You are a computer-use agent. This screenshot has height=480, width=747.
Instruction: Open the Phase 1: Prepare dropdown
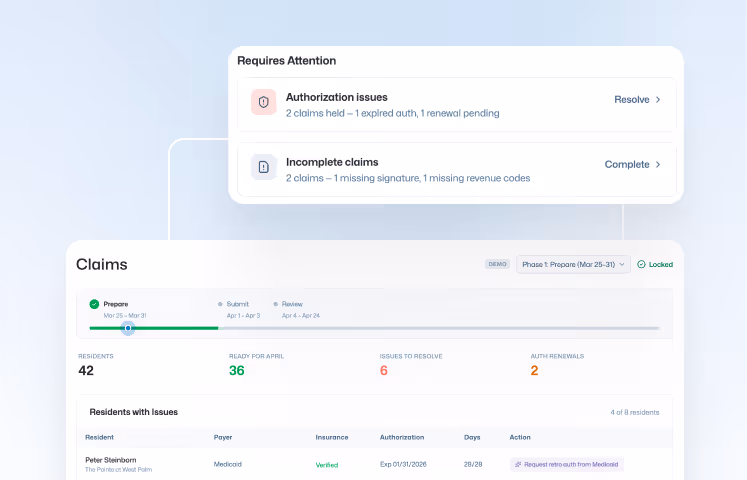(x=573, y=264)
